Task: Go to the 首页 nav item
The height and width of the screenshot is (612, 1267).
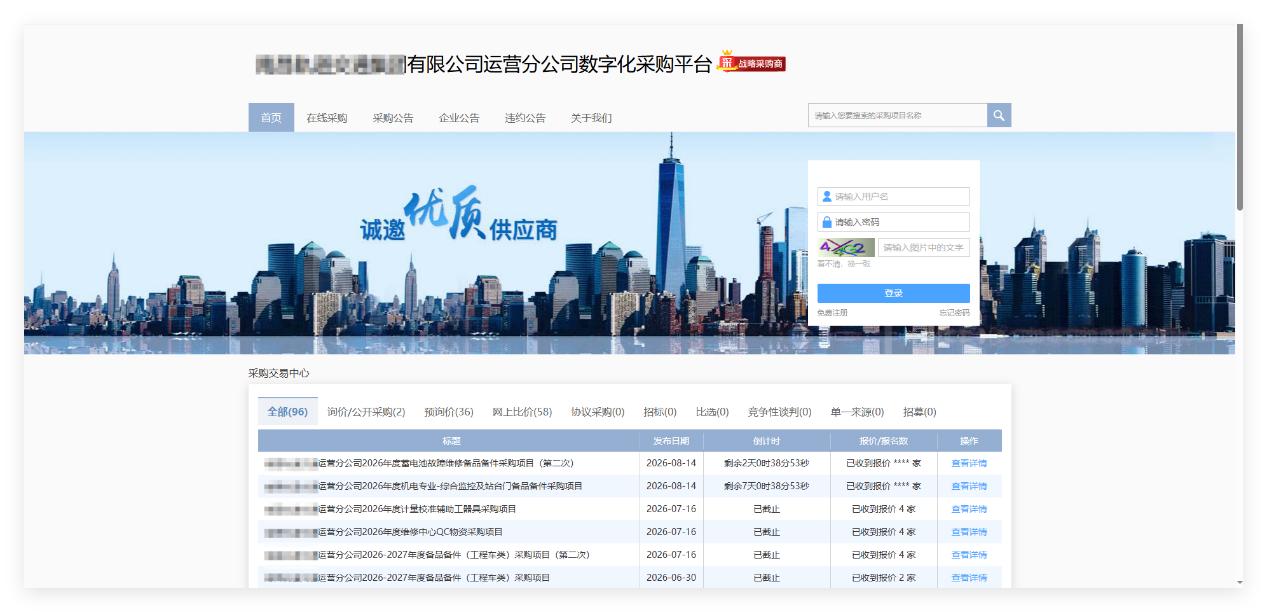Action: (x=271, y=117)
